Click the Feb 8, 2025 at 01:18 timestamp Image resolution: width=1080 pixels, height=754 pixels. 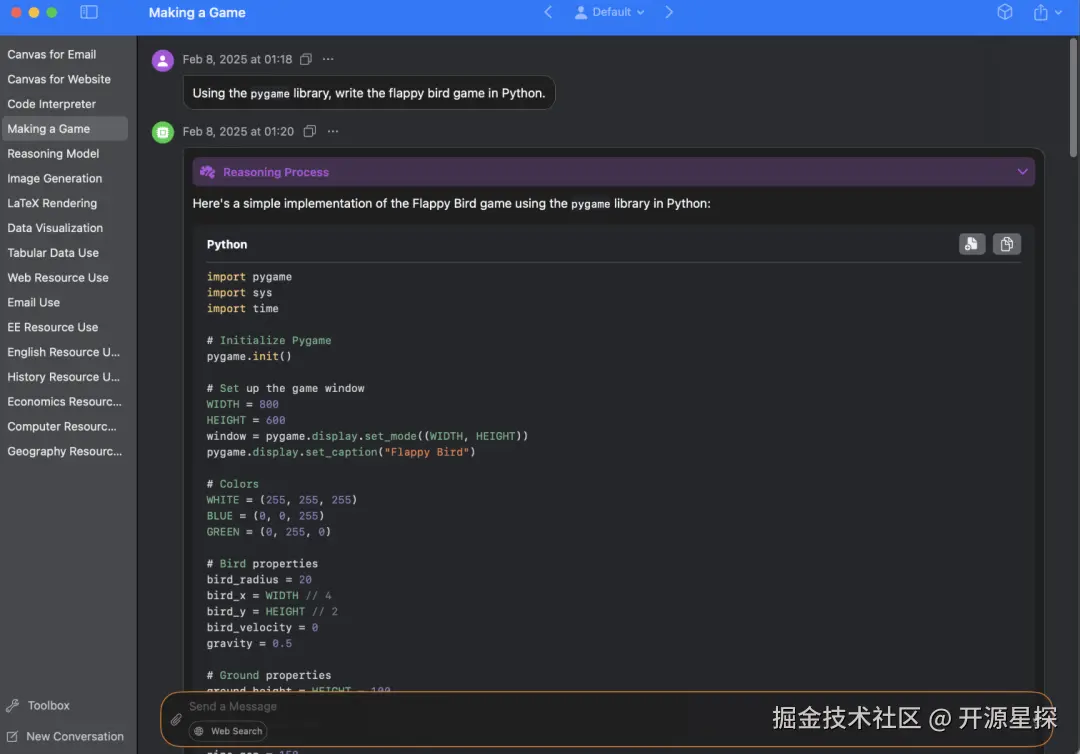pos(237,59)
